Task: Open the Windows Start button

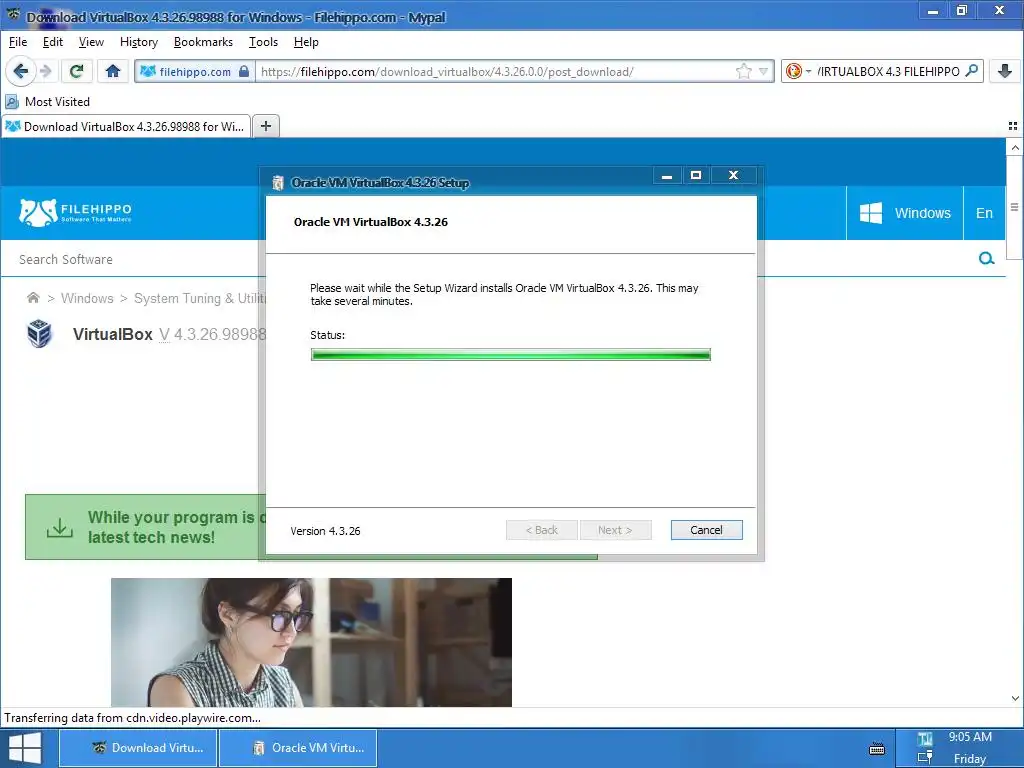Action: point(25,748)
